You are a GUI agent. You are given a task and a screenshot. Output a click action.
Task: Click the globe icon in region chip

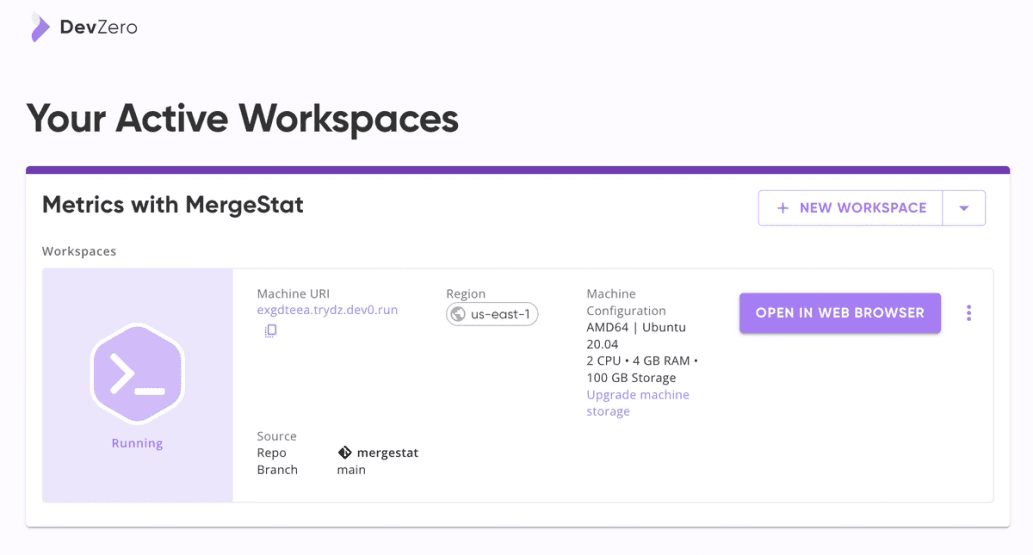click(458, 314)
